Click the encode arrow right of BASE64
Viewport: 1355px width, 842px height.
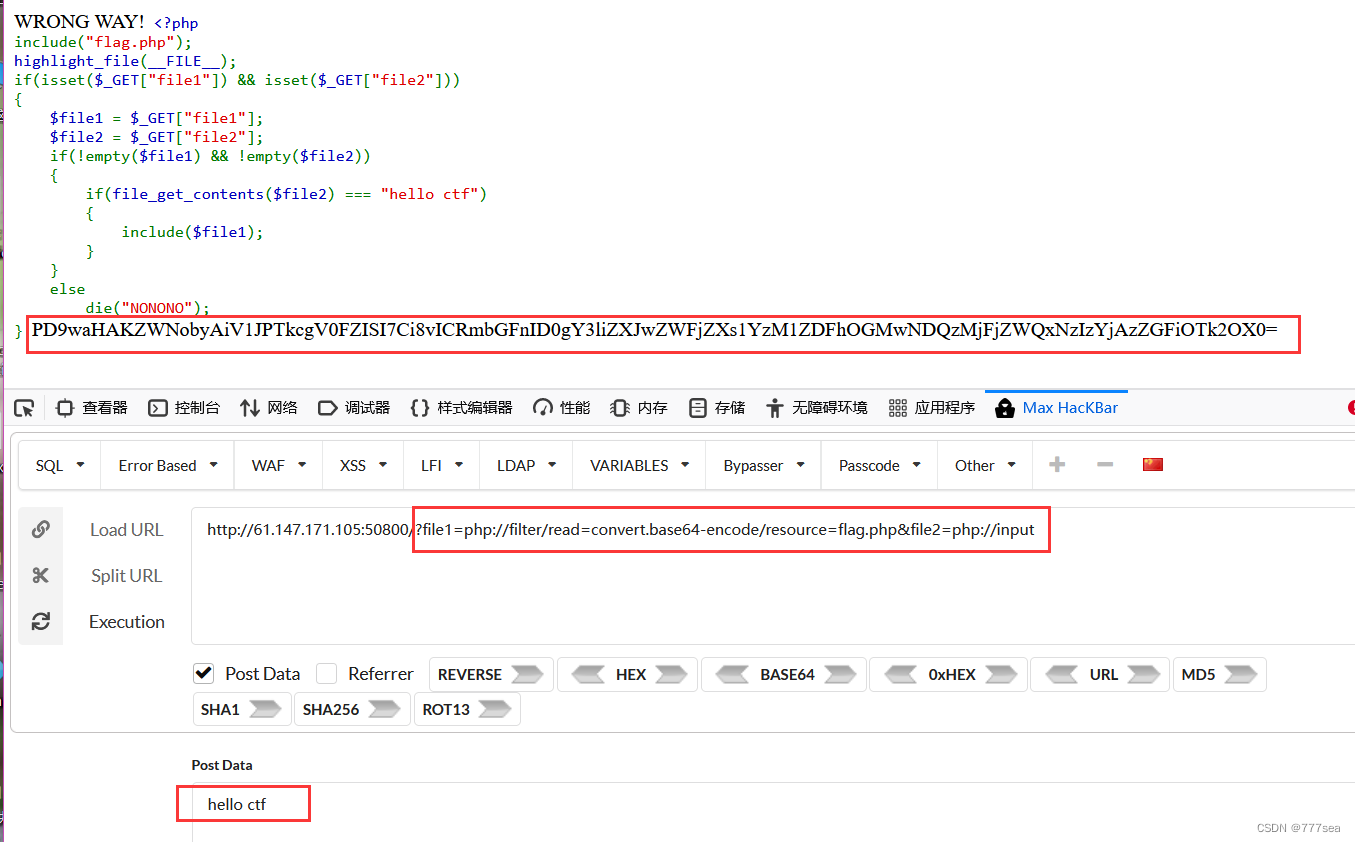pyautogui.click(x=839, y=675)
